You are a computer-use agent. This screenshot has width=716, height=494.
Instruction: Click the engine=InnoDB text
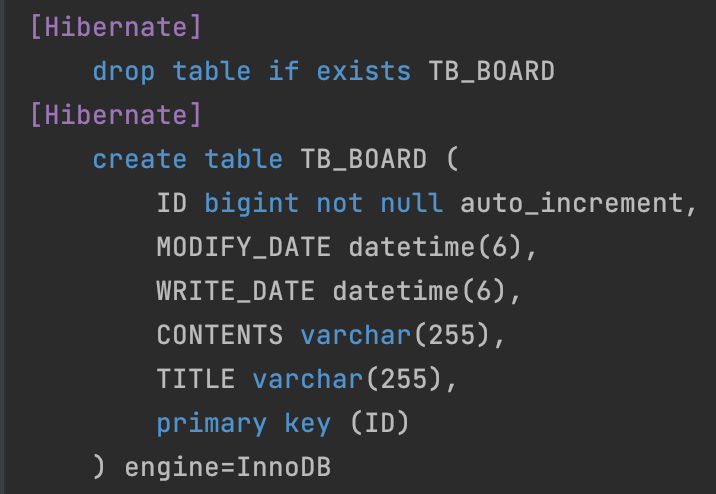[x=227, y=467]
